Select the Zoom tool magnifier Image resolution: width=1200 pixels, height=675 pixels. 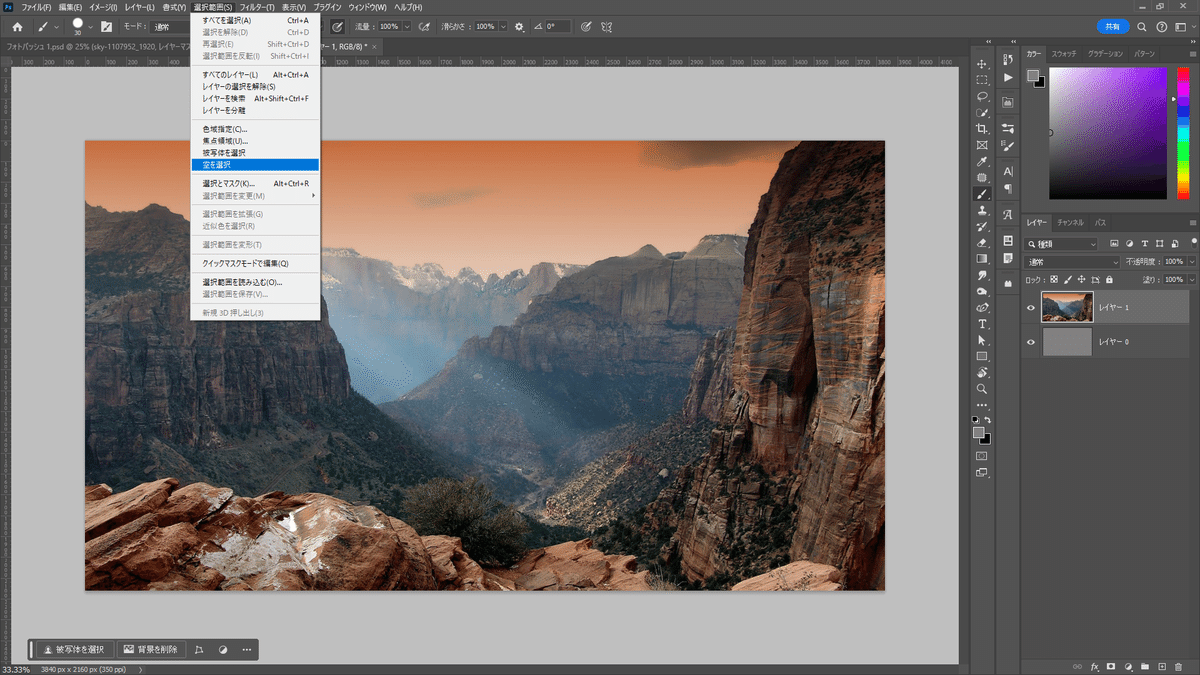[982, 388]
